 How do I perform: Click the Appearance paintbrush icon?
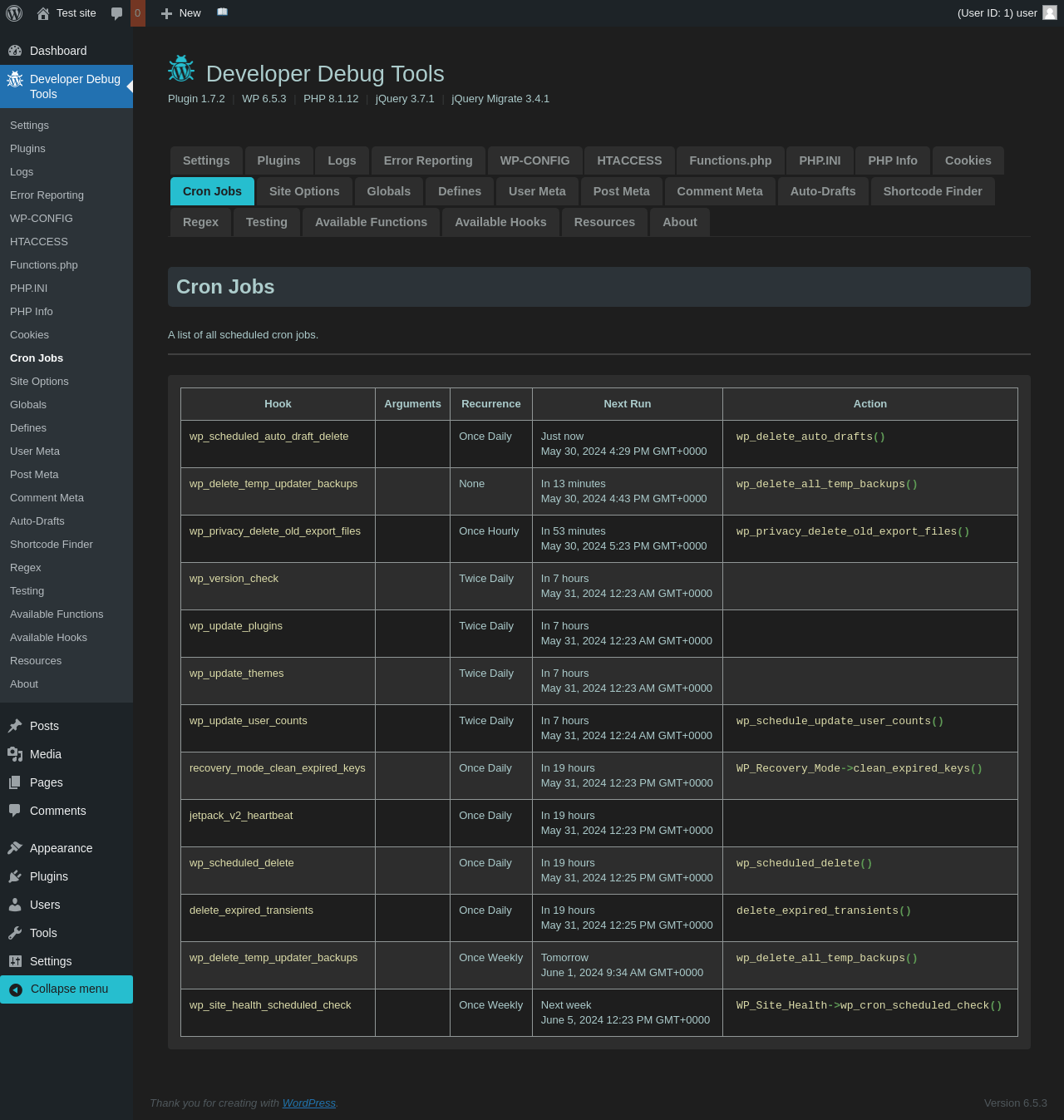coord(15,848)
